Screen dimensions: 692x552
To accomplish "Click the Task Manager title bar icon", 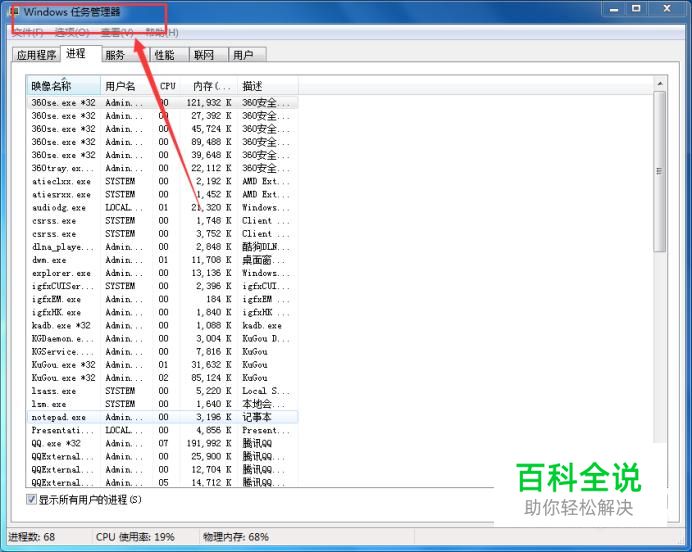I will tap(15, 11).
